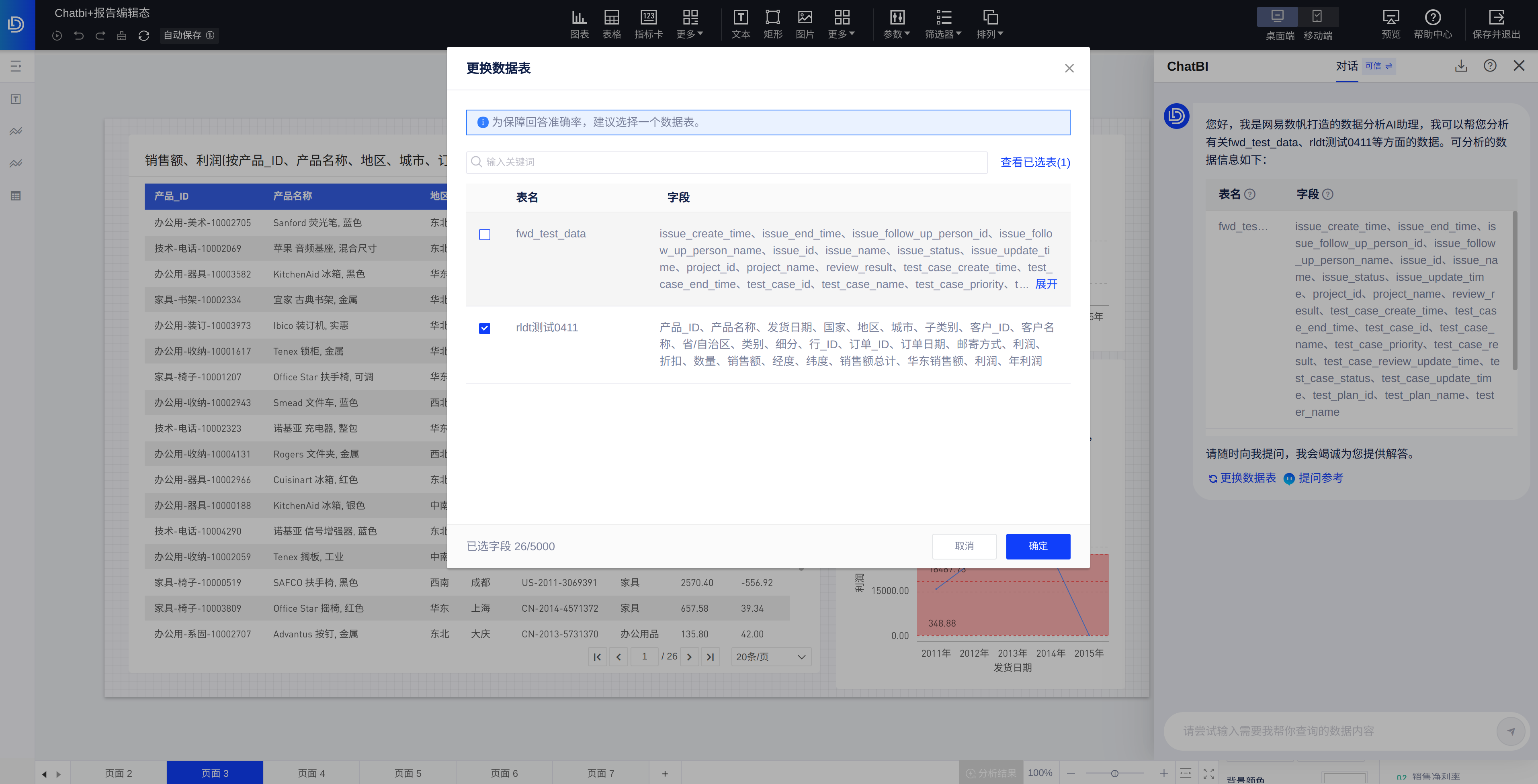The image size is (1538, 784).
Task: Click the zoom slider handle
Action: (1114, 773)
